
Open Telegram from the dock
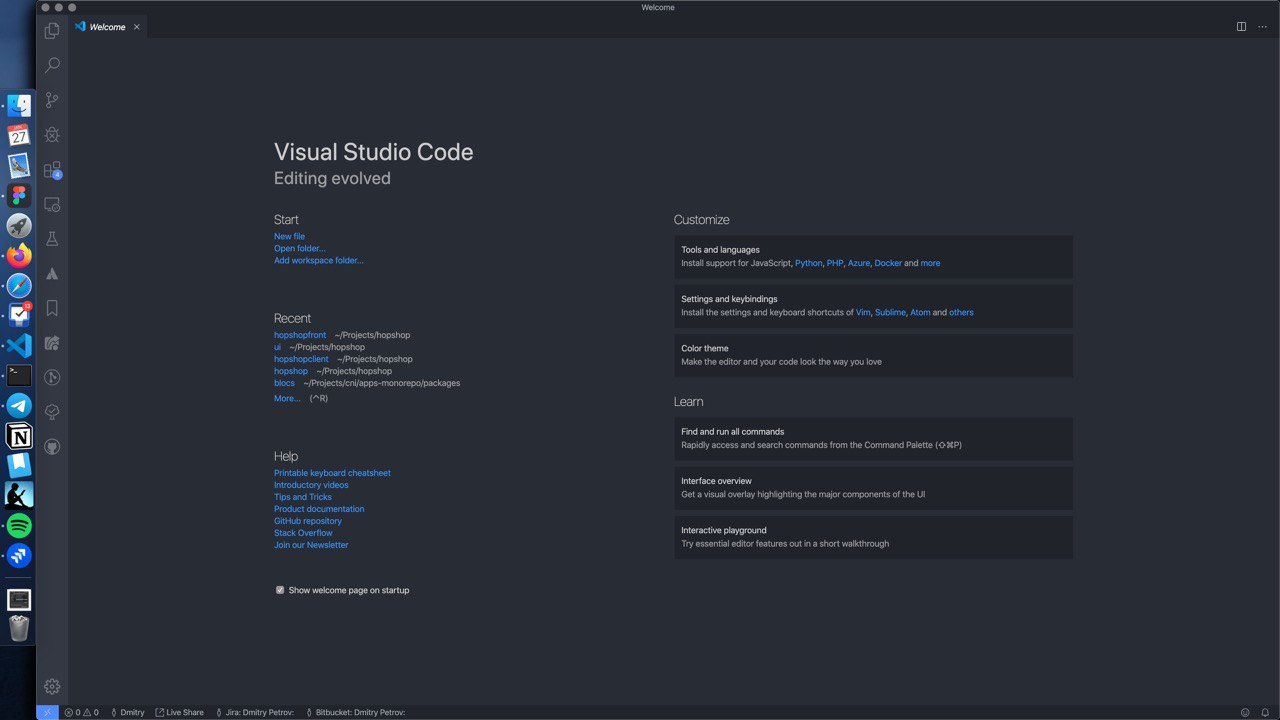pos(19,406)
